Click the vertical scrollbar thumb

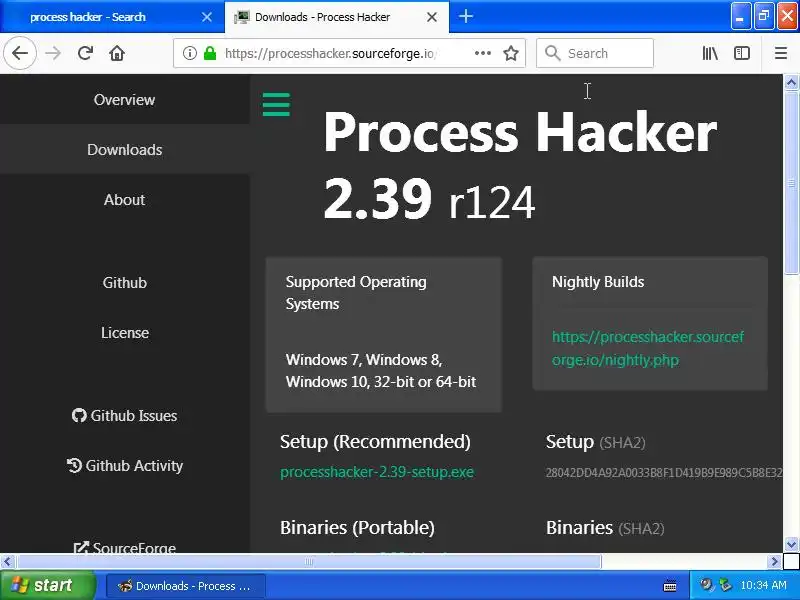pyautogui.click(x=791, y=183)
